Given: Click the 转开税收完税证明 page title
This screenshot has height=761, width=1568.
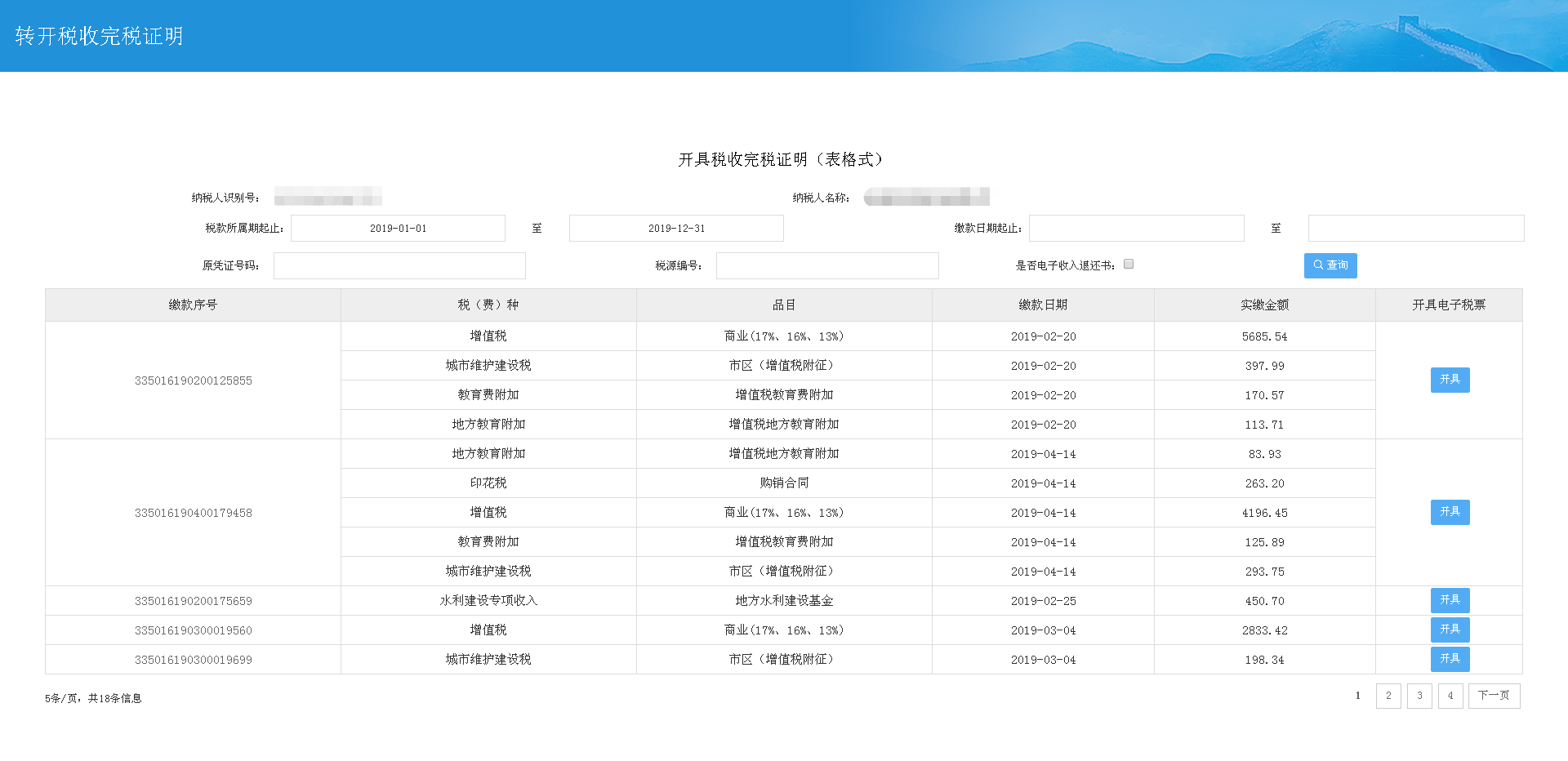Looking at the screenshot, I should [x=99, y=36].
